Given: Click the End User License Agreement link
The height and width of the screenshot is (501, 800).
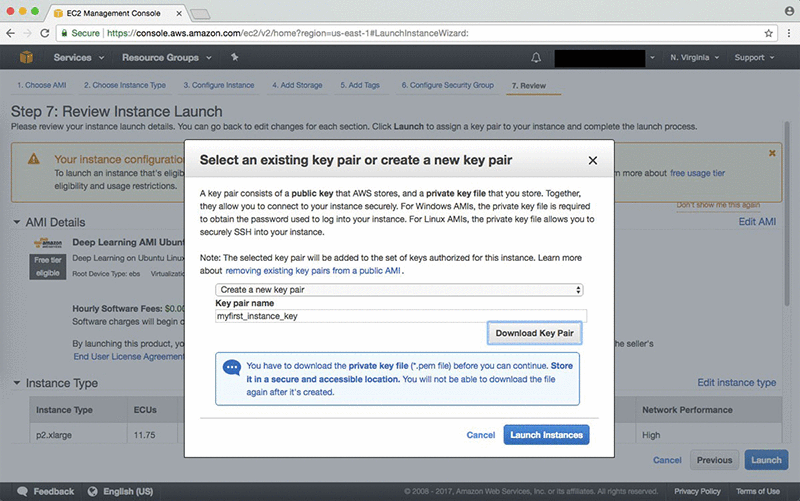Looking at the screenshot, I should click(x=129, y=357).
